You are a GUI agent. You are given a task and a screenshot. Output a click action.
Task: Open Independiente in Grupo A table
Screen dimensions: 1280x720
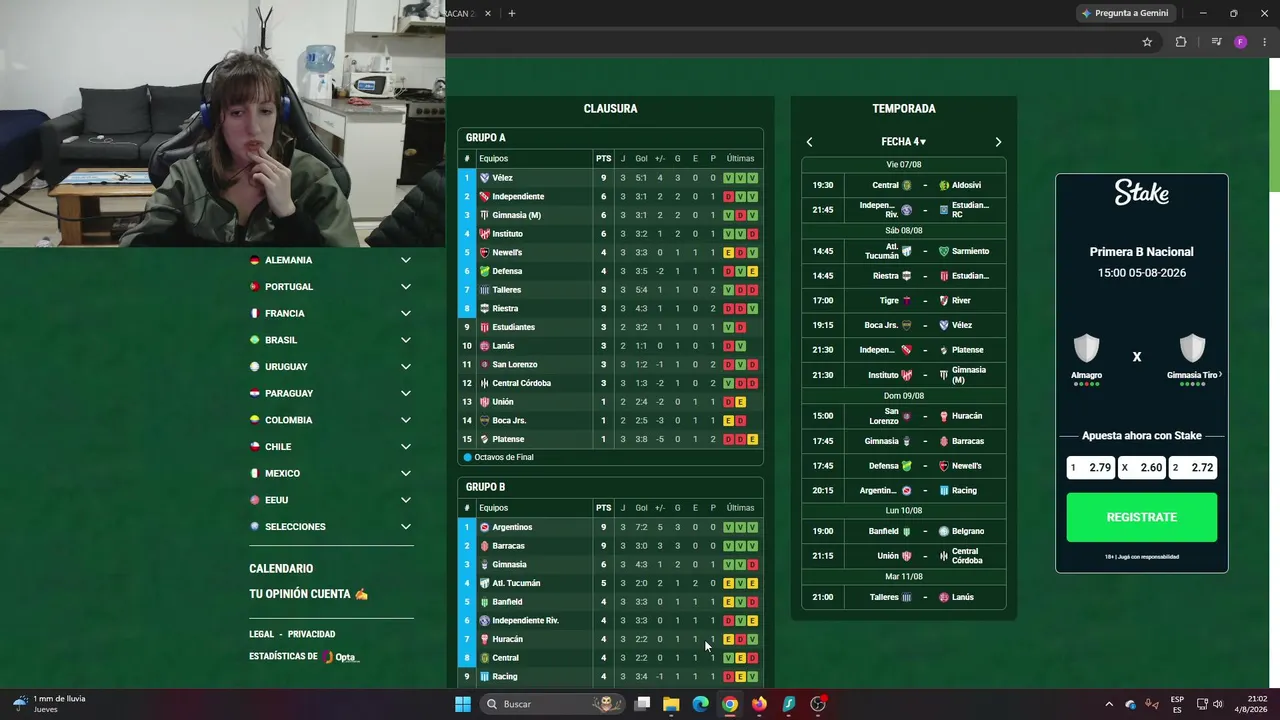click(610, 197)
